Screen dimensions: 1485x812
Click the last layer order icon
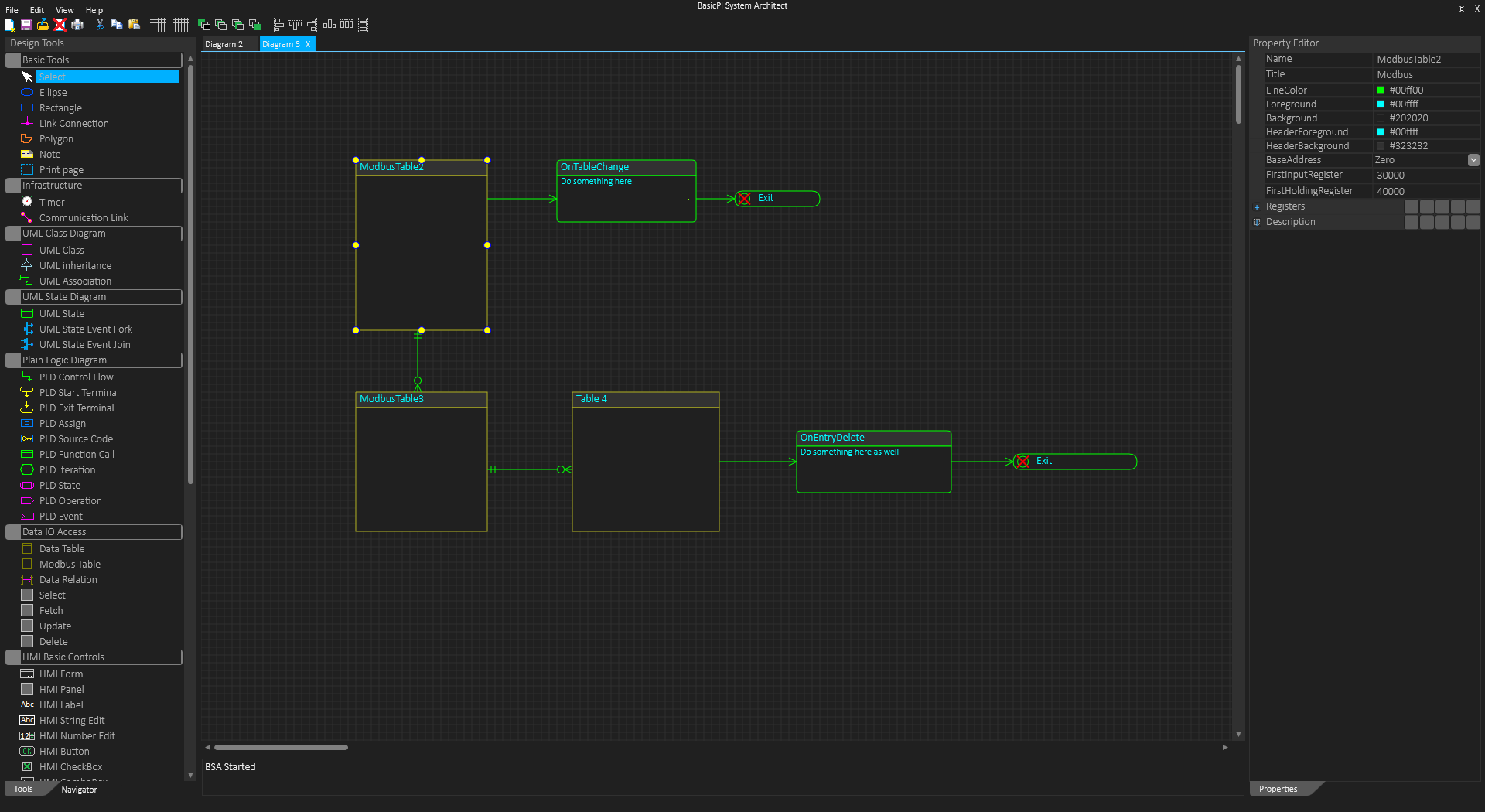pos(255,25)
